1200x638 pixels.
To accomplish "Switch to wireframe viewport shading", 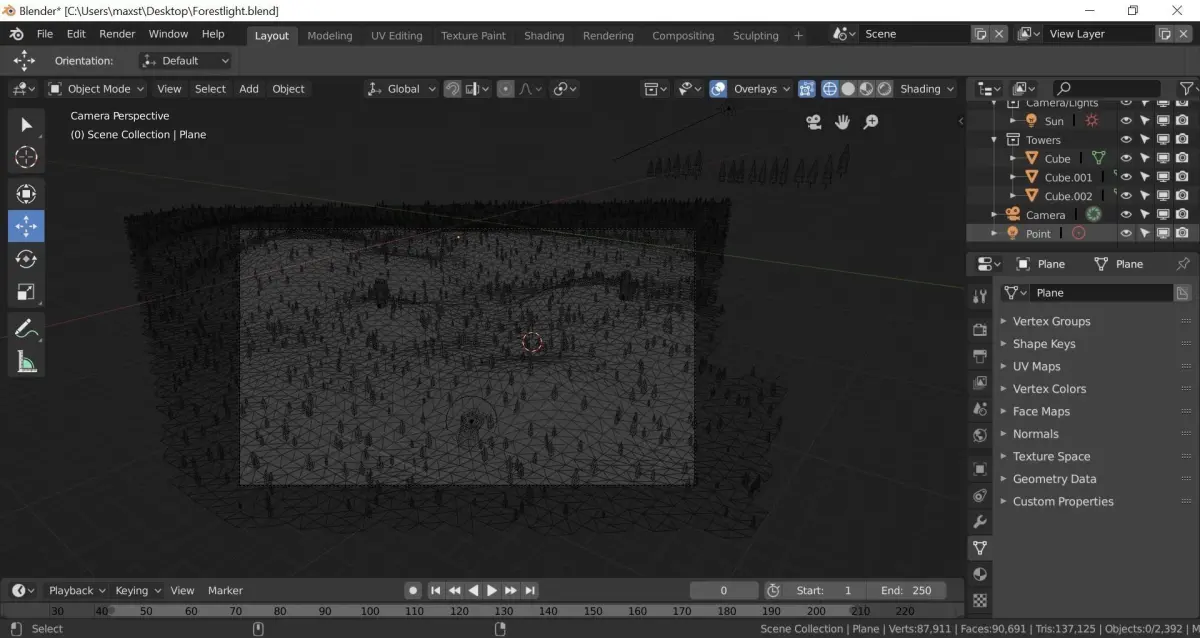I will (x=830, y=89).
